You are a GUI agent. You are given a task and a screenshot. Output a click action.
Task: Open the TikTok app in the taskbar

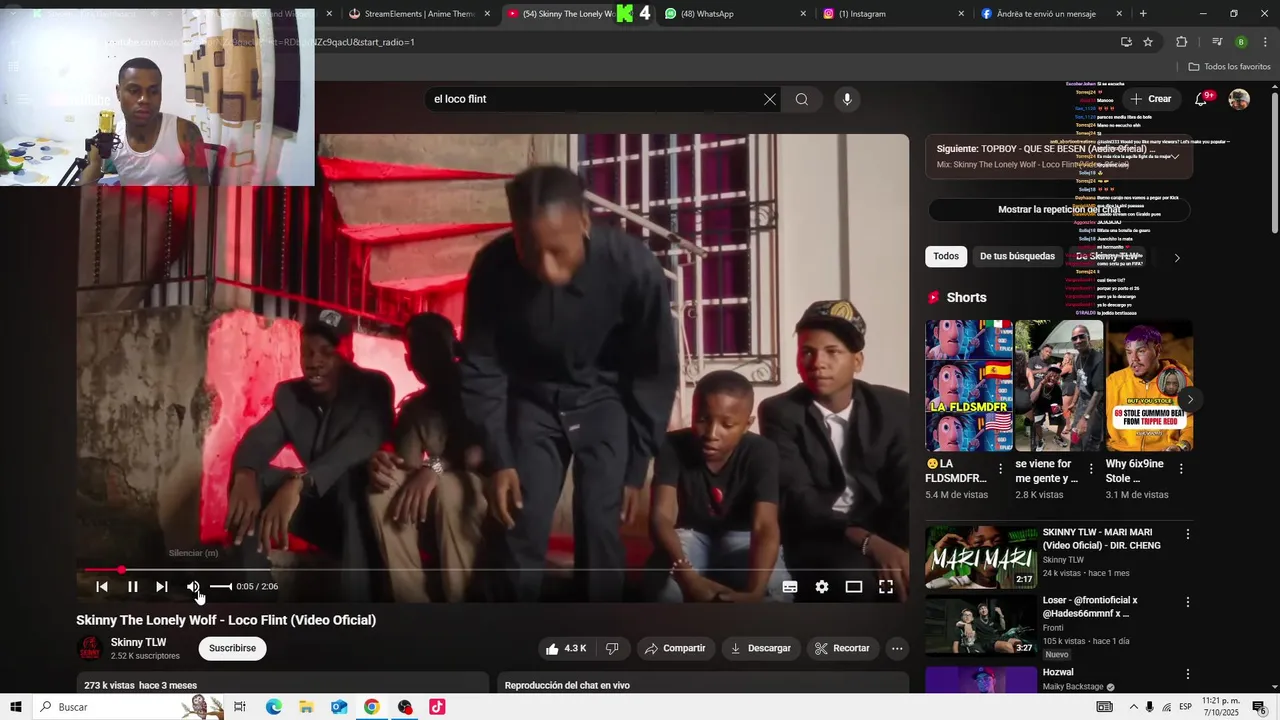click(x=437, y=707)
